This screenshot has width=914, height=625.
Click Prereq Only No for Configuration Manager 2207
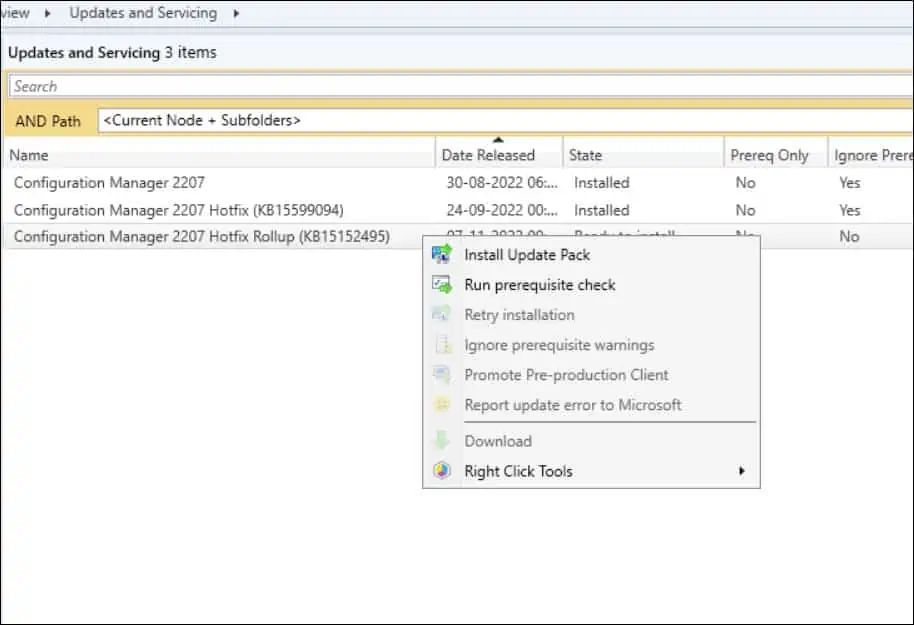[746, 182]
